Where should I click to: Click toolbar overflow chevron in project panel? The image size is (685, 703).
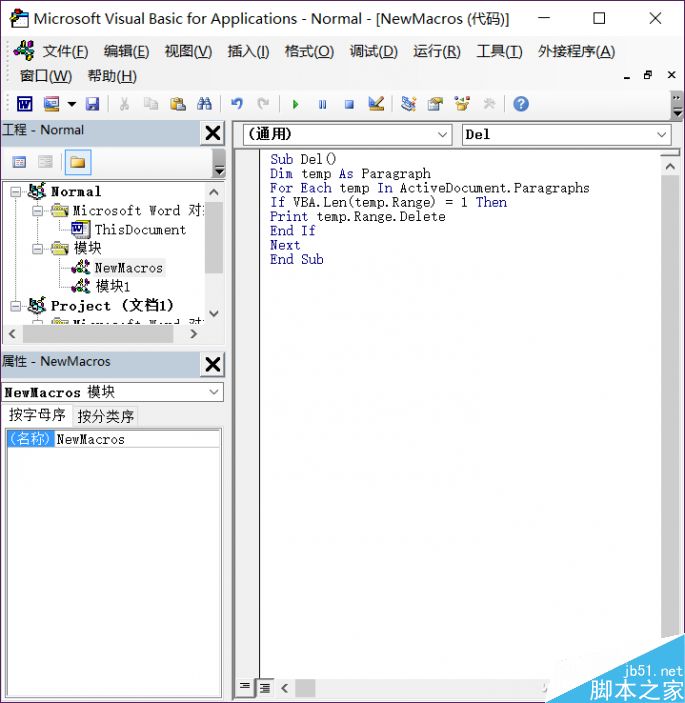[x=219, y=163]
